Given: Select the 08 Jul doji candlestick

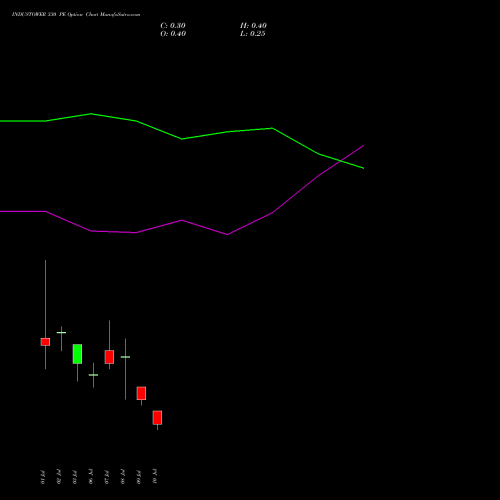Looking at the screenshot, I should tap(125, 357).
